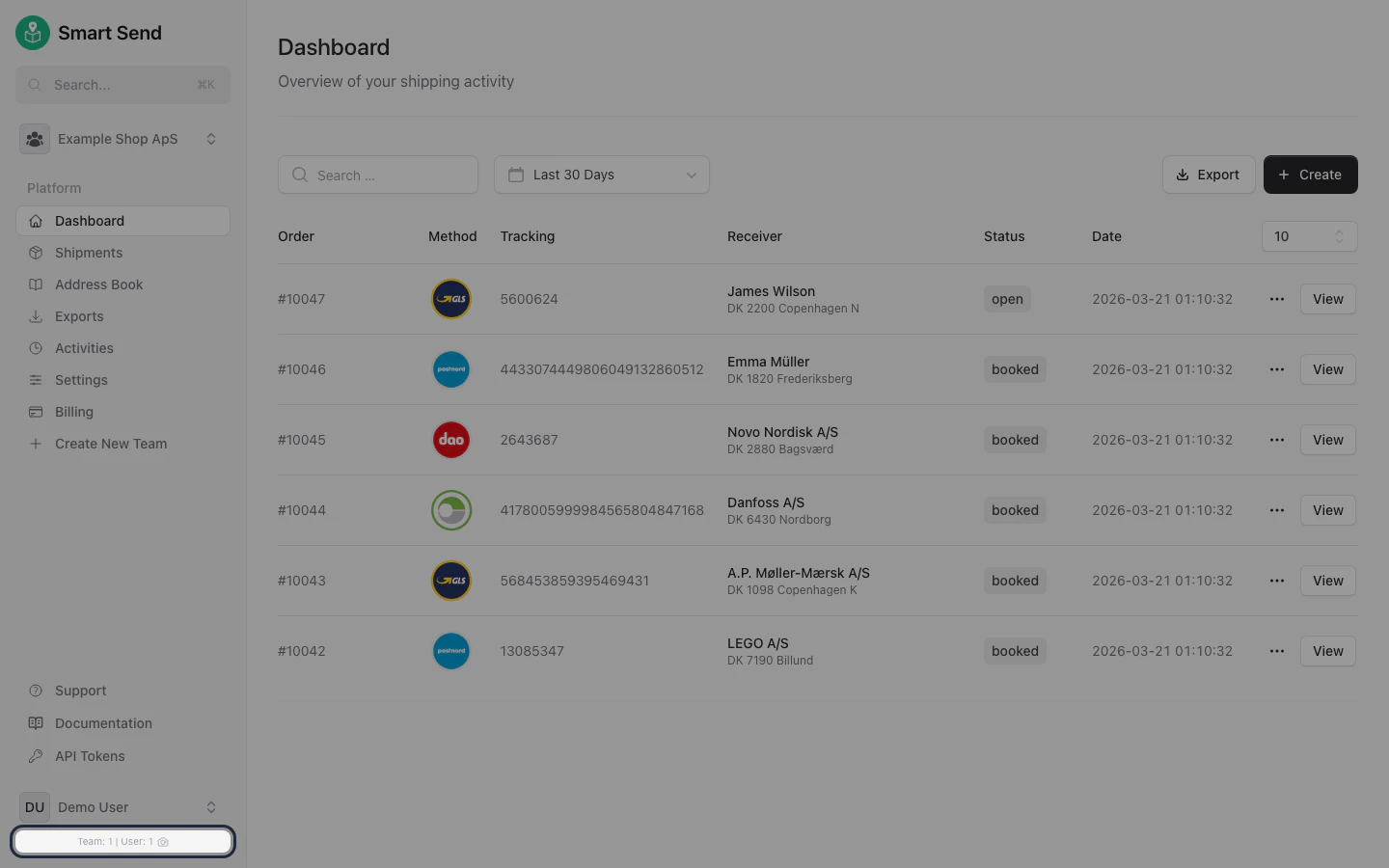Select the Settings icon in the sidebar
Image resolution: width=1389 pixels, height=868 pixels.
35,380
